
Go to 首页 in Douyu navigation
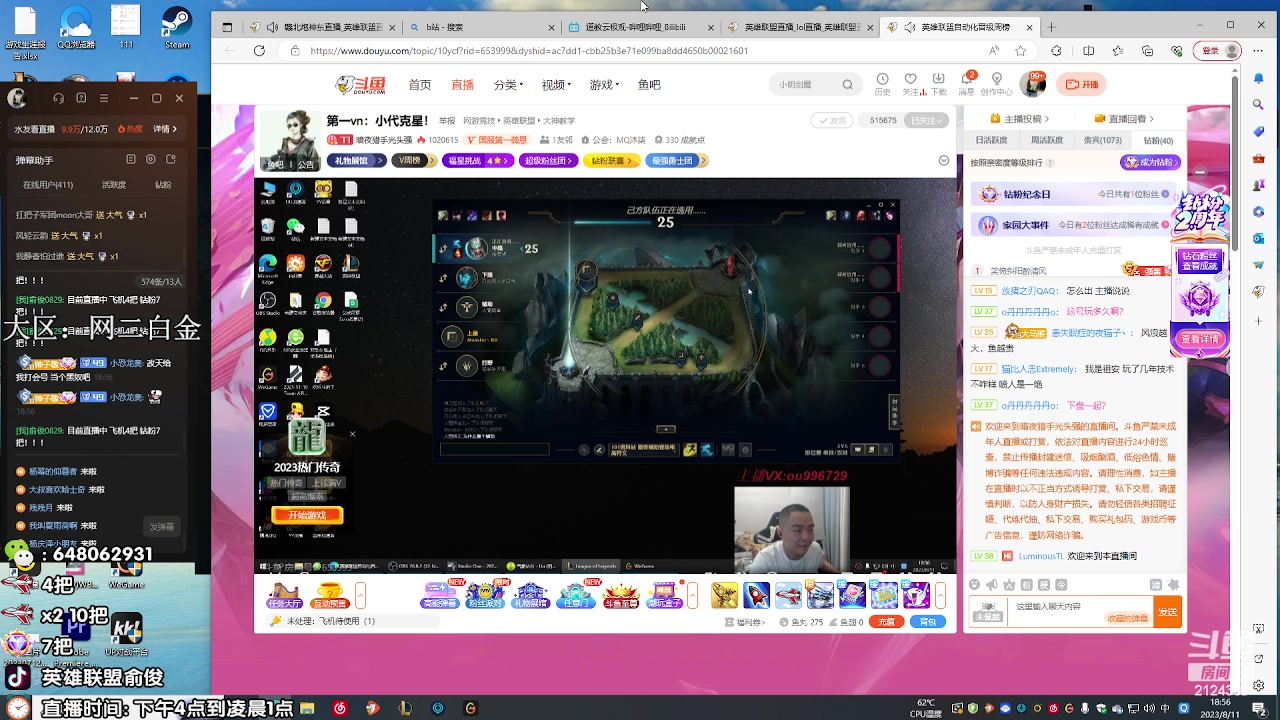420,85
